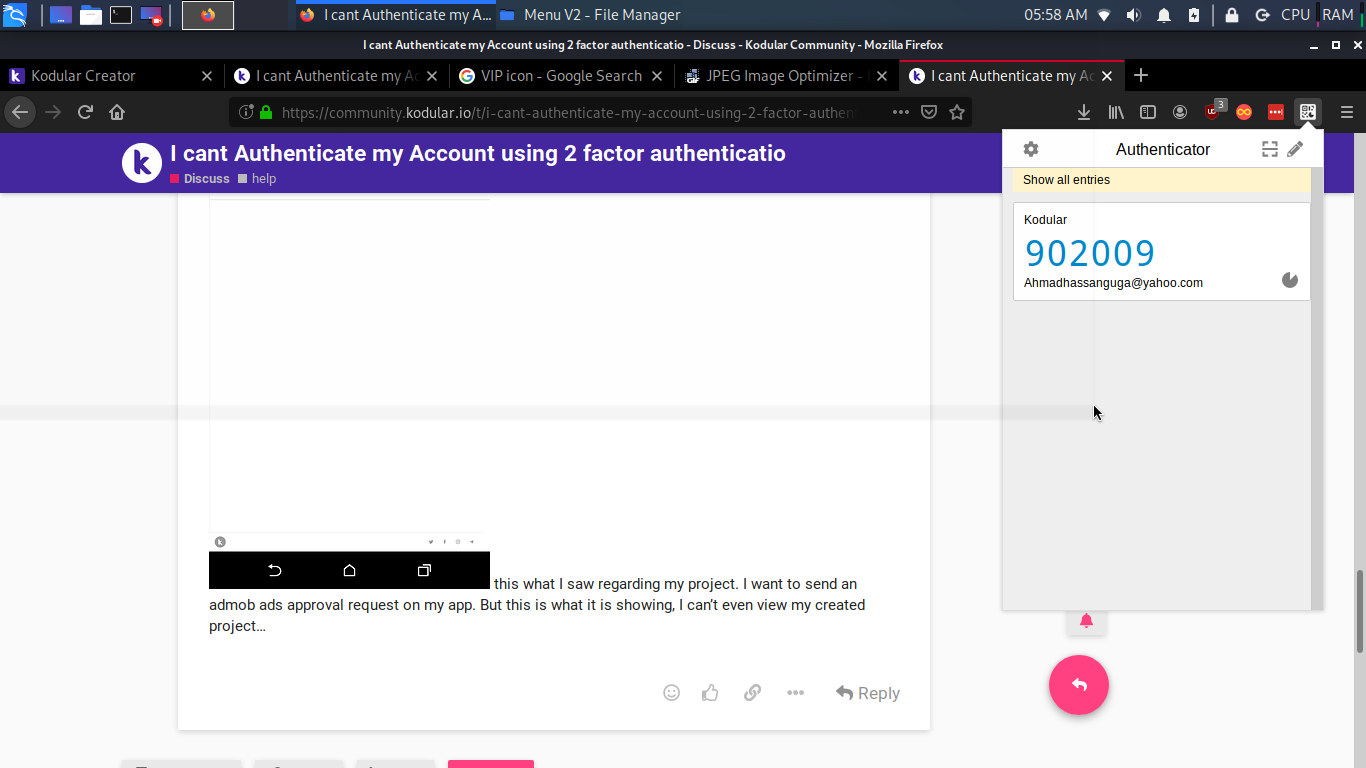Add an emoji reaction to the post
Viewport: 1366px width, 768px height.
tap(672, 693)
